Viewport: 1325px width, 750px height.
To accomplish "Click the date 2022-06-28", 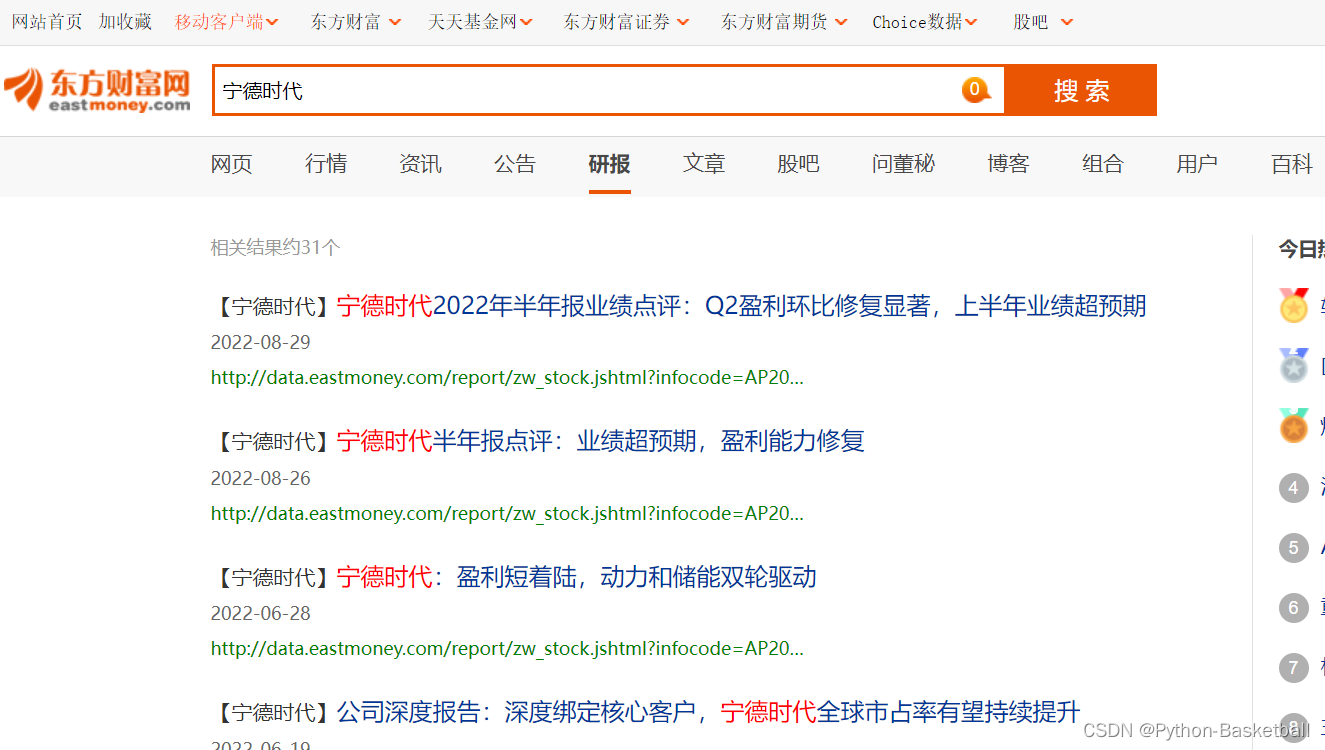I will click(260, 613).
